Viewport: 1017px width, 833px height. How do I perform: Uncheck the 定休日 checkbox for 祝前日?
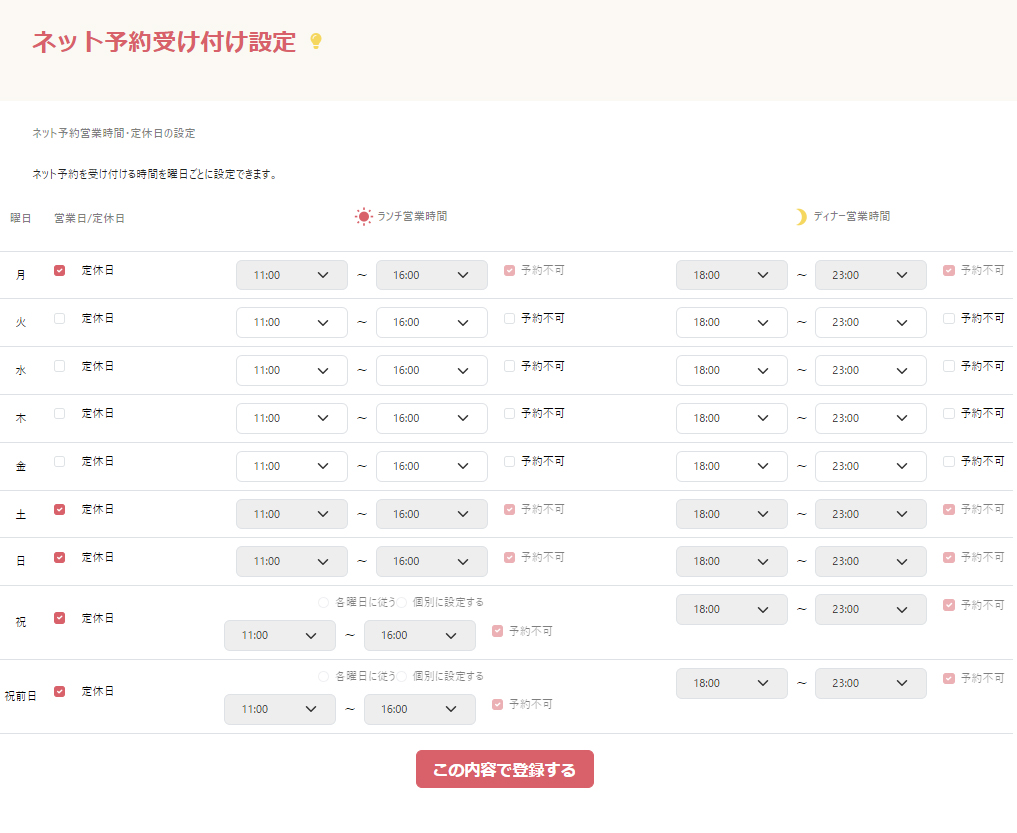point(59,691)
